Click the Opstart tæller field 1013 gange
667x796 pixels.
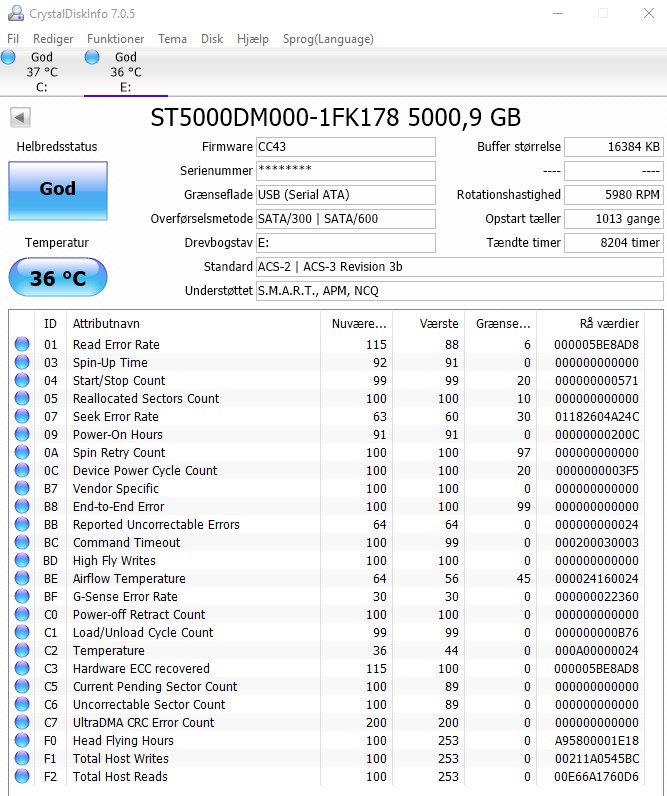click(x=614, y=219)
